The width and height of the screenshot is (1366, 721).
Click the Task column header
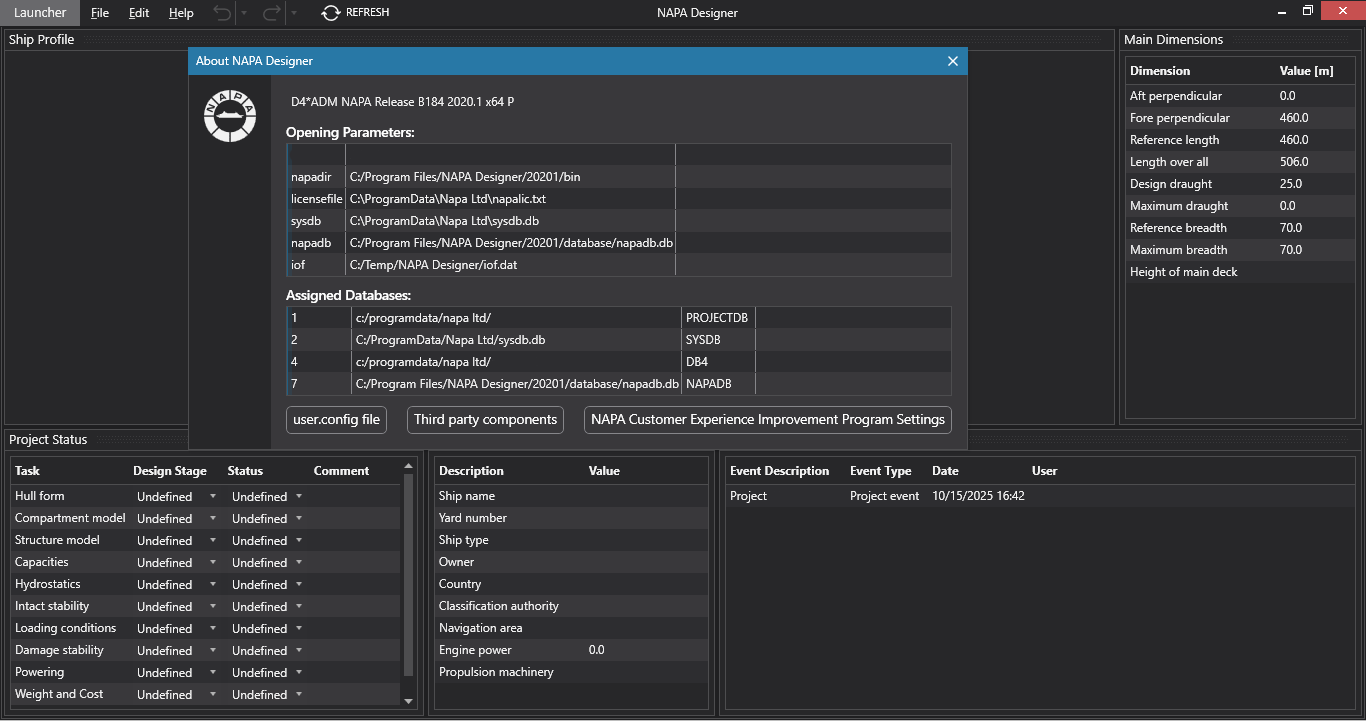[28, 471]
